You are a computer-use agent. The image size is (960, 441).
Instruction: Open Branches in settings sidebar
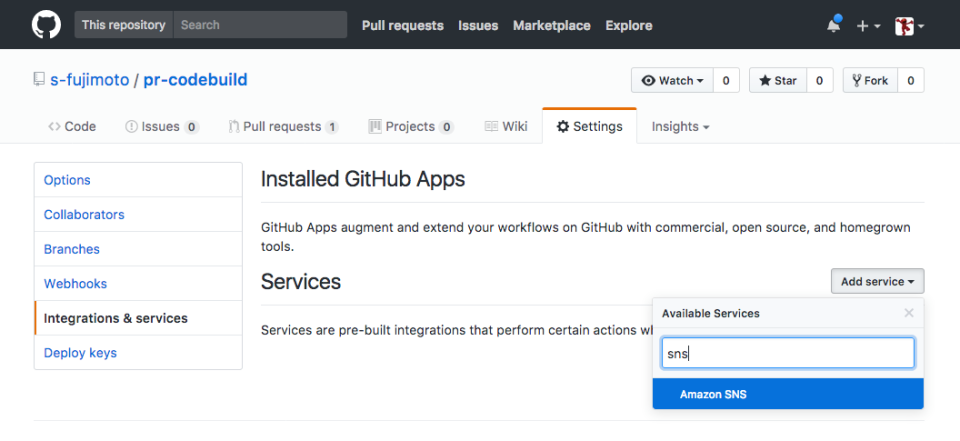point(138,249)
